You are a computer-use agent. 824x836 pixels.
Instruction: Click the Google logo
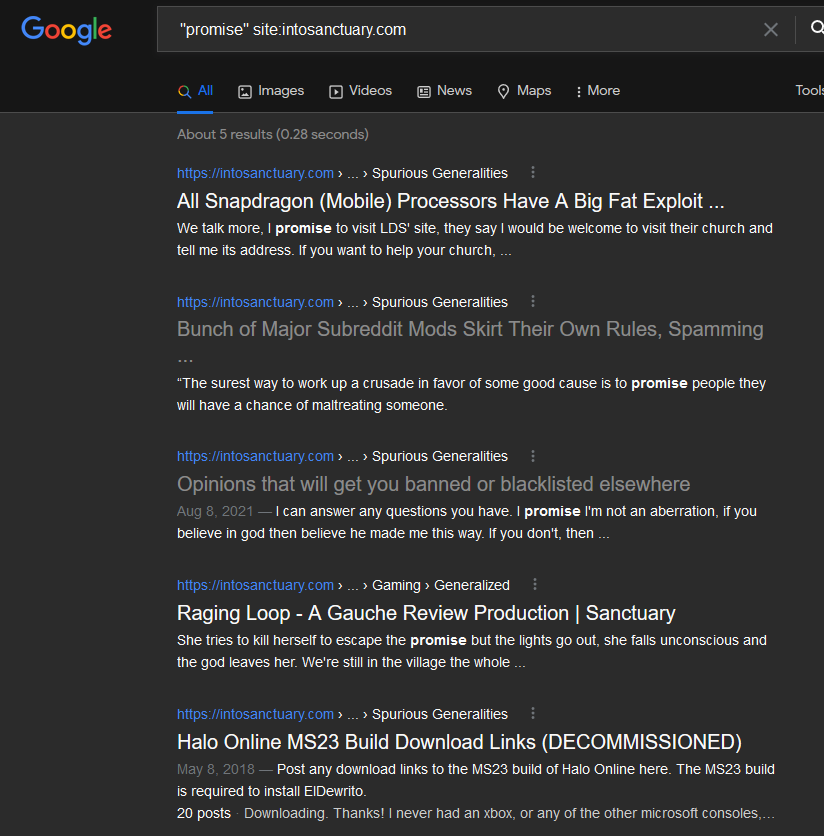67,30
